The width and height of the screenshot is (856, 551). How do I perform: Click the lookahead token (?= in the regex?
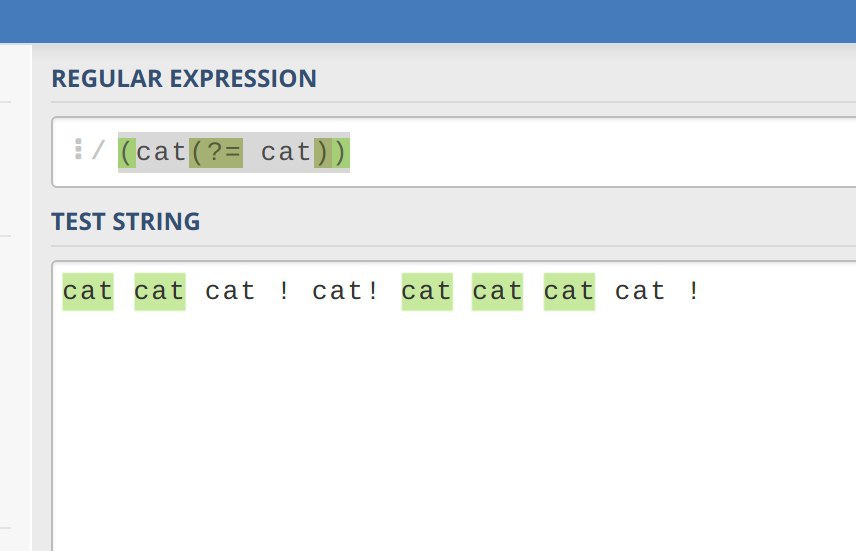[215, 153]
